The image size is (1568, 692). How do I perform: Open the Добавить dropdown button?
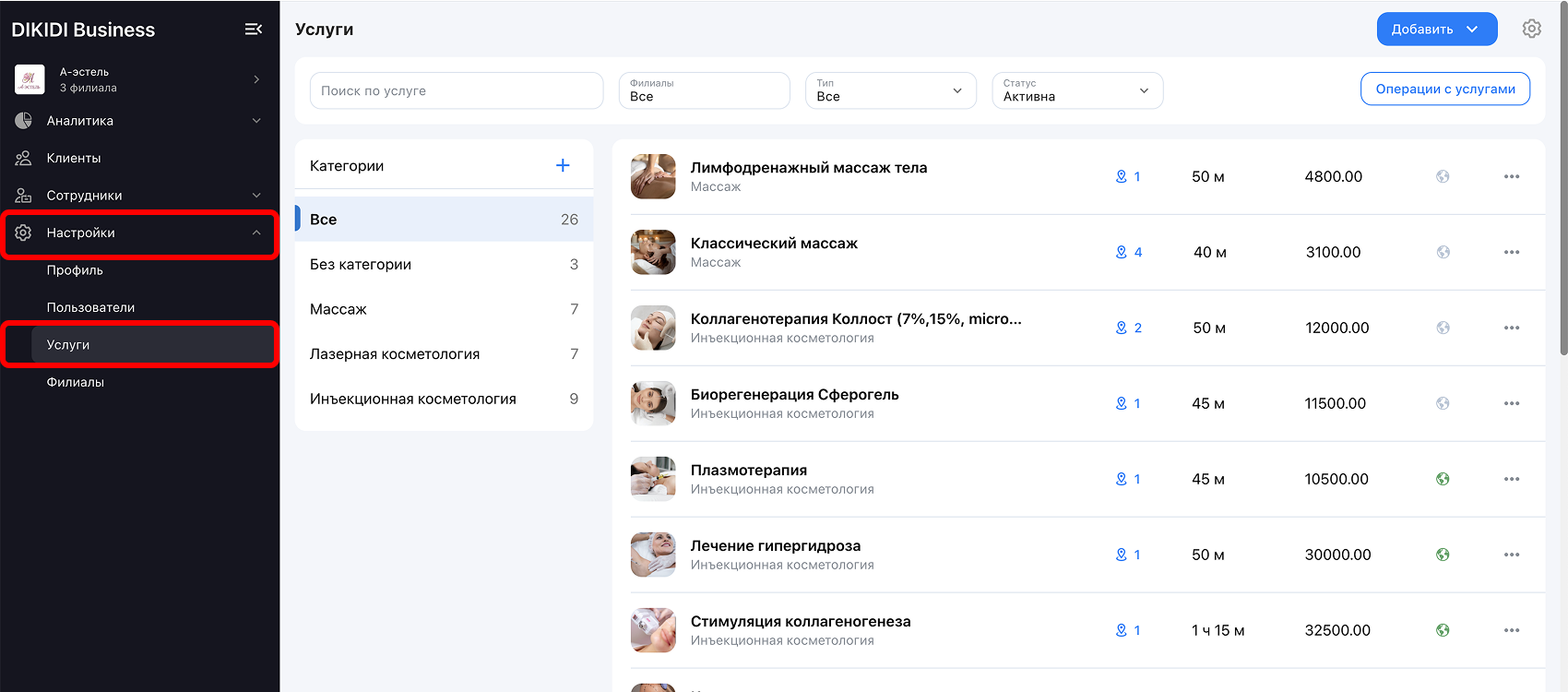[x=1437, y=30]
